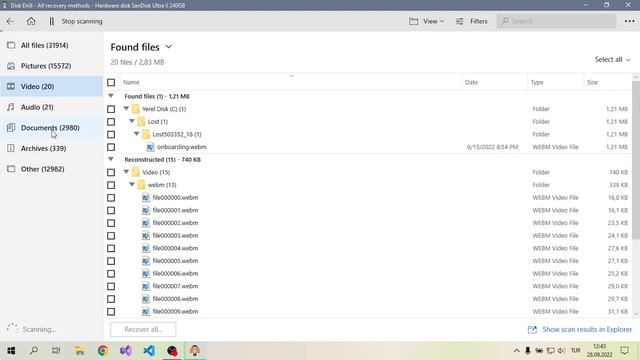
Task: Open taskbar search magnifier
Action: [34, 351]
